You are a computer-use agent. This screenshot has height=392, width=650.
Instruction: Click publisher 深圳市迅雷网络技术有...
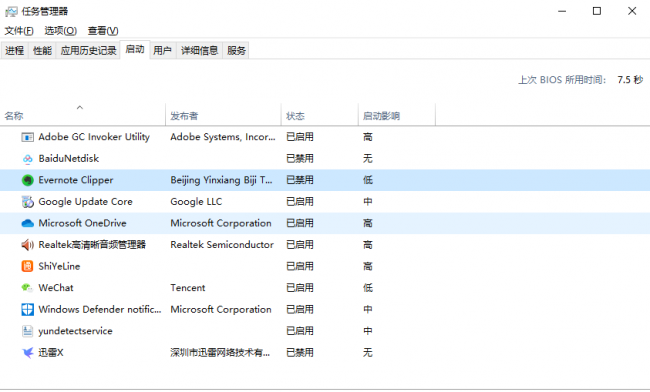(x=220, y=353)
